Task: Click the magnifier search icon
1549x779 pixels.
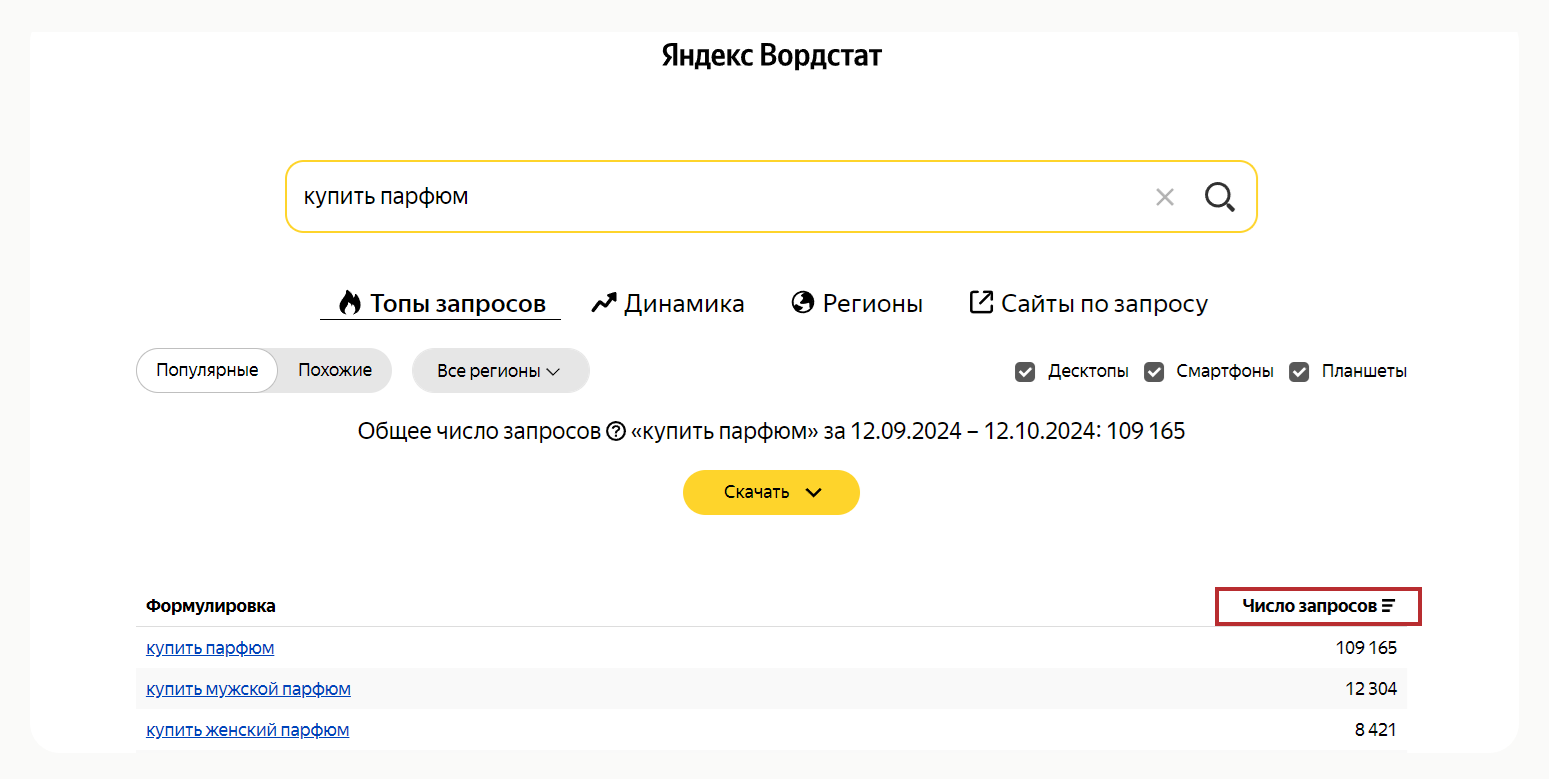Action: point(1219,196)
